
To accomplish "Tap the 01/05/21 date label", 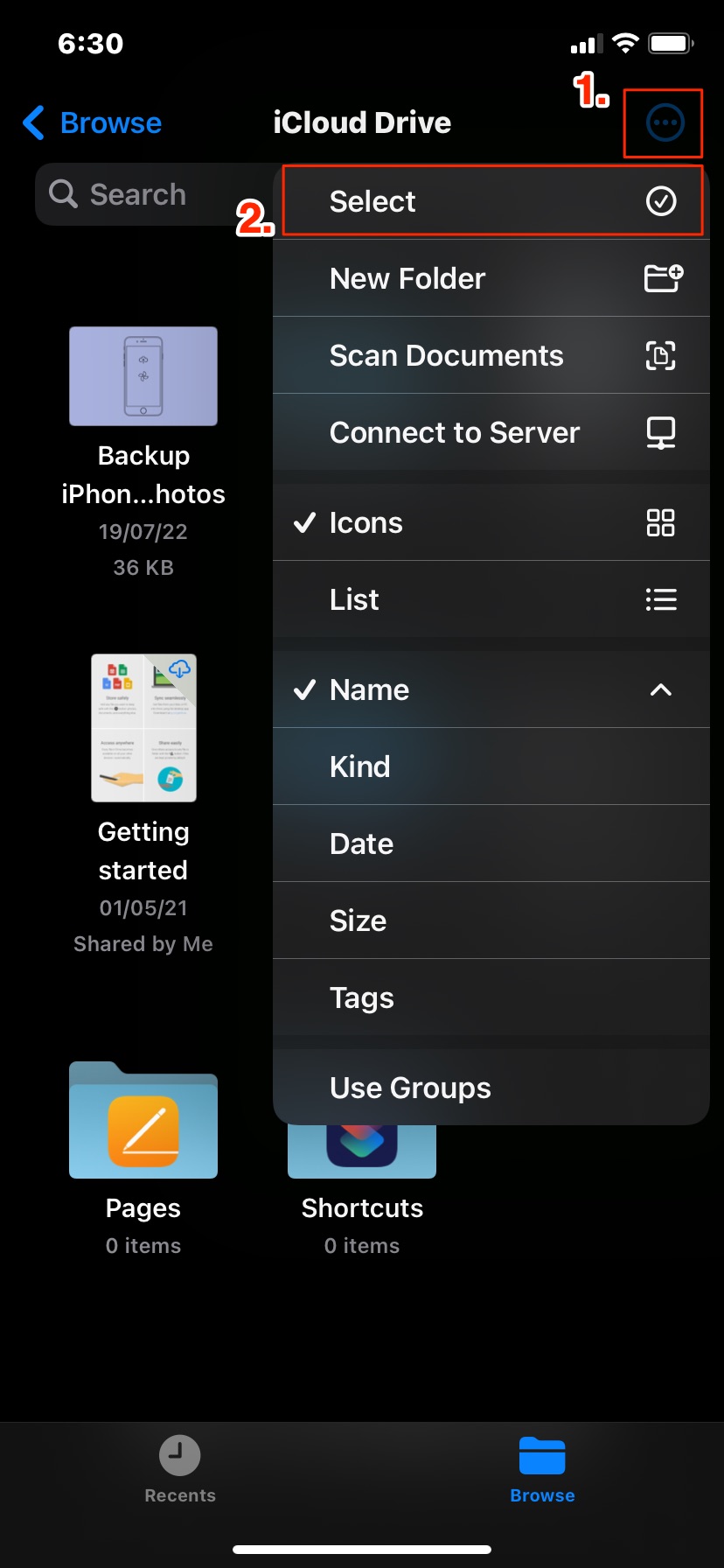I will click(143, 908).
